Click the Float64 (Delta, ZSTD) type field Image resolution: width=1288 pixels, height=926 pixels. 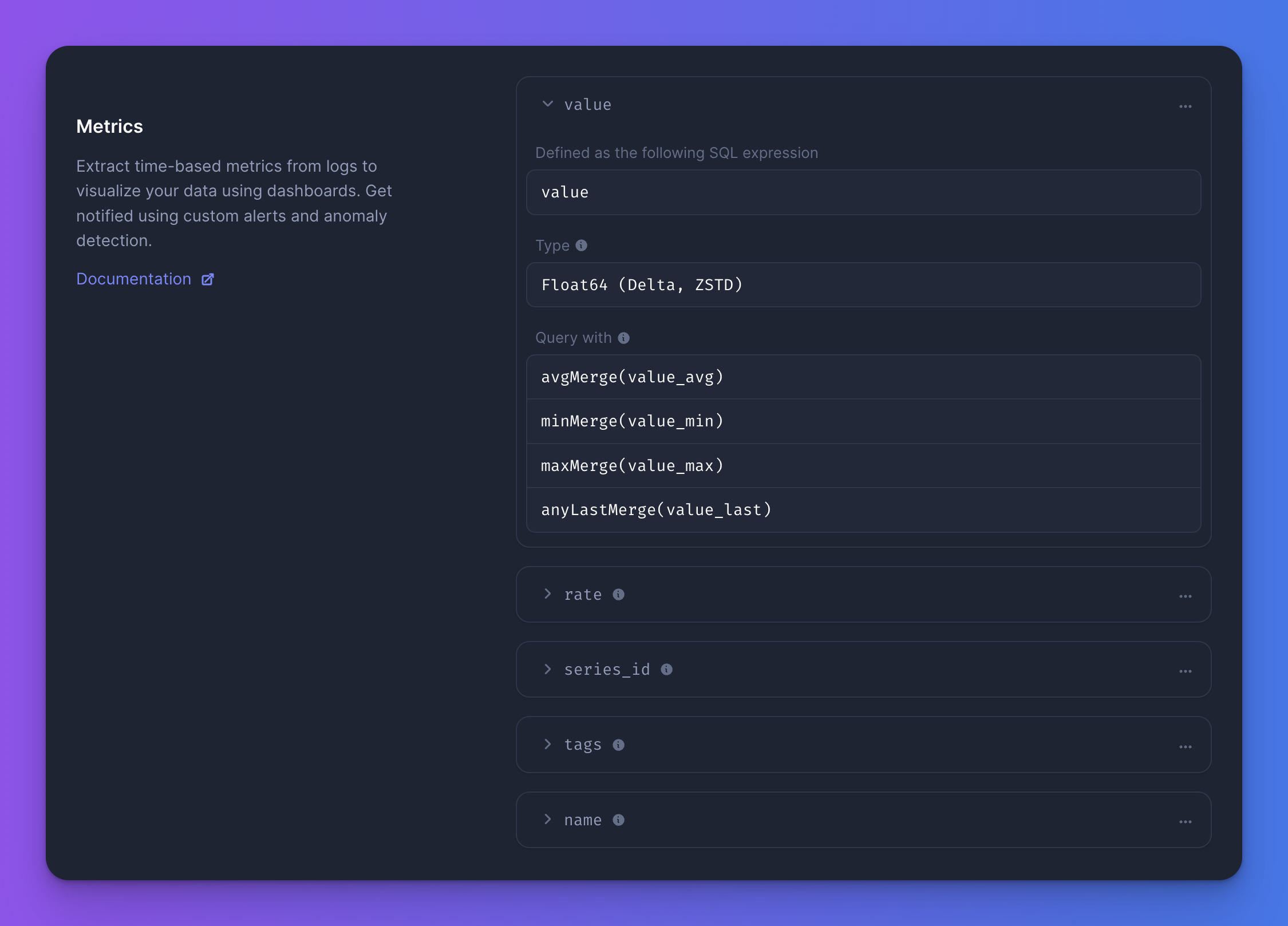coord(863,285)
